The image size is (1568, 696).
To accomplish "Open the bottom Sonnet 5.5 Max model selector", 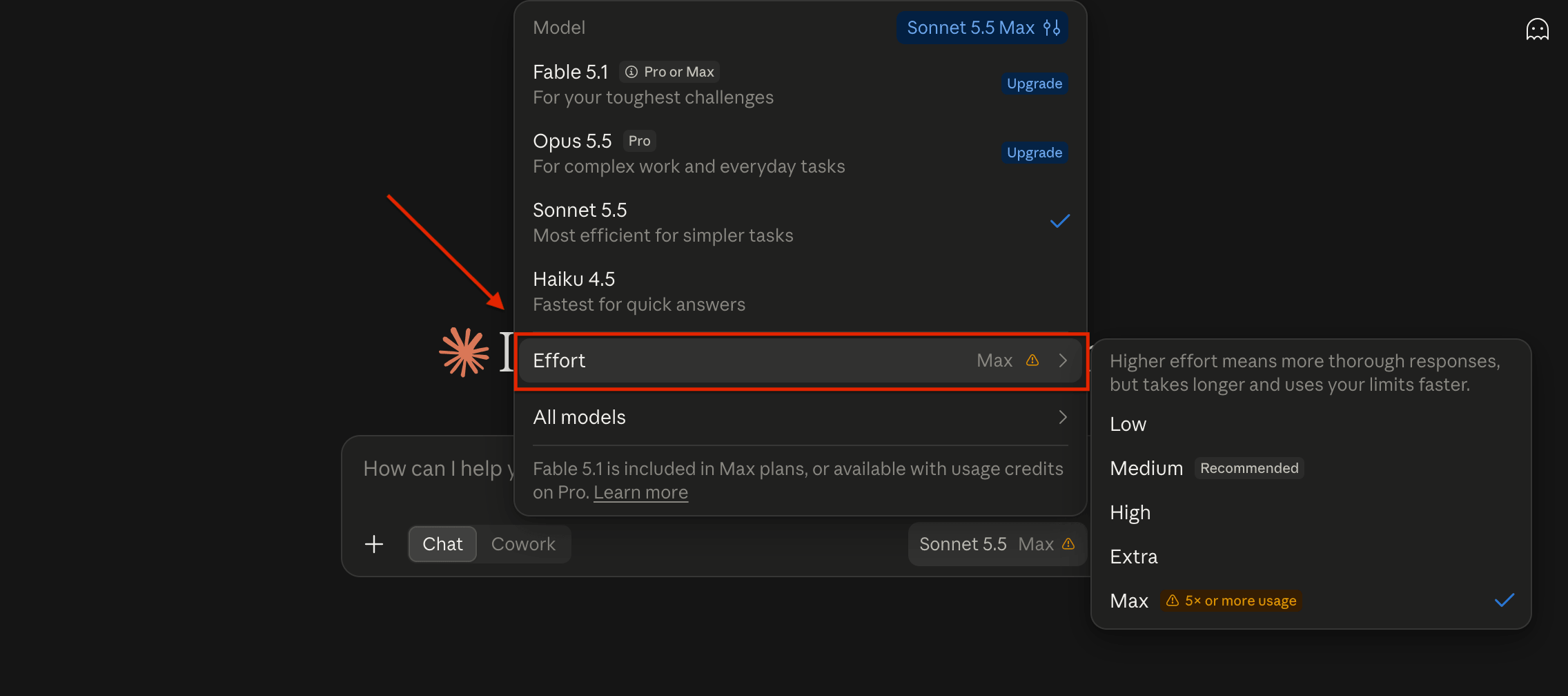I will coord(997,544).
